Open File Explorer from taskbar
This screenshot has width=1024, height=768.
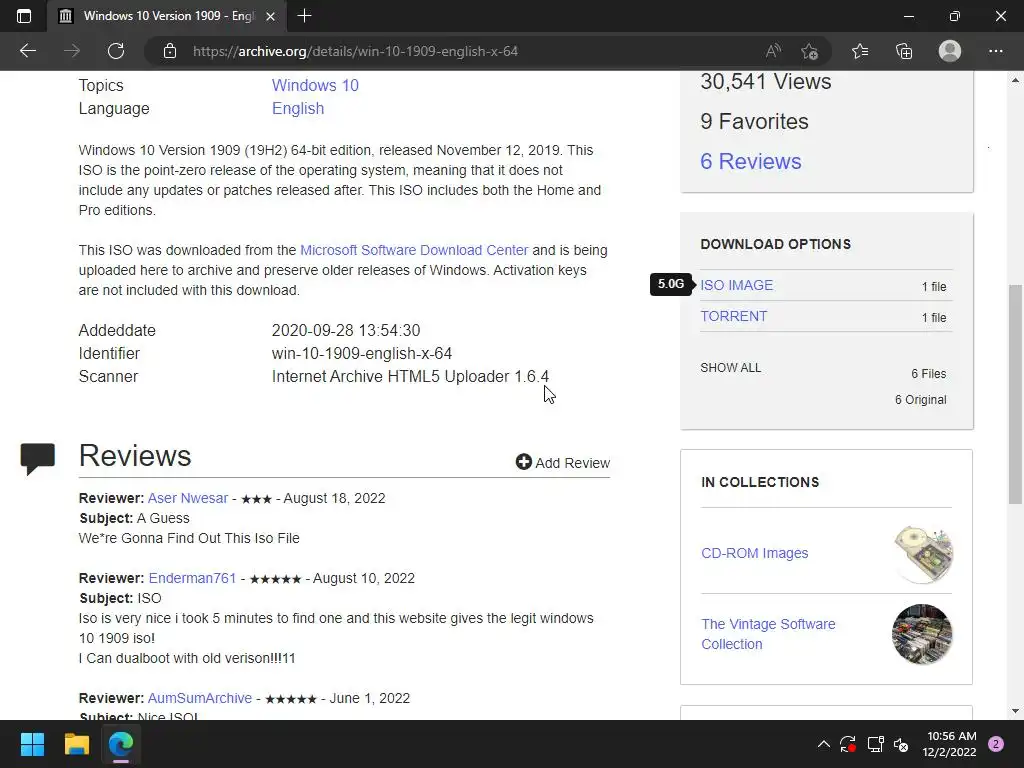pyautogui.click(x=76, y=744)
